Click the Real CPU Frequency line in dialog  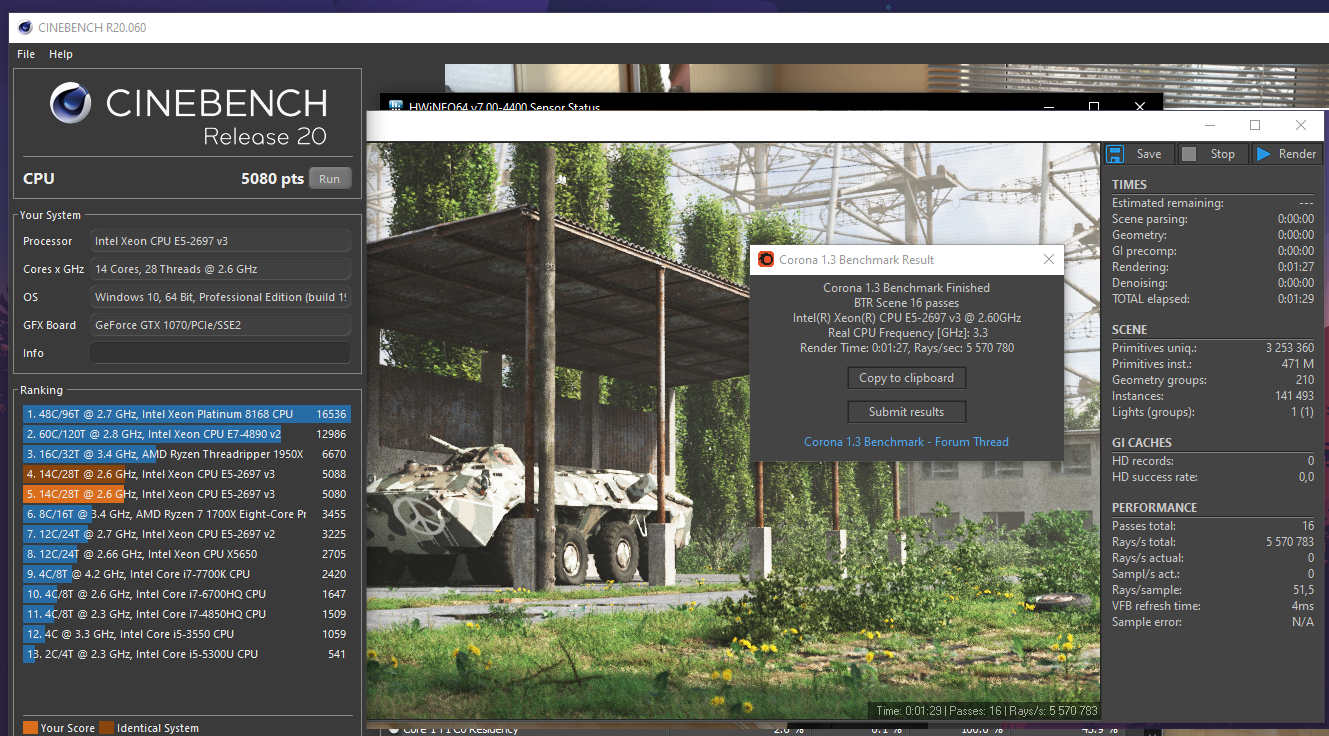906,333
